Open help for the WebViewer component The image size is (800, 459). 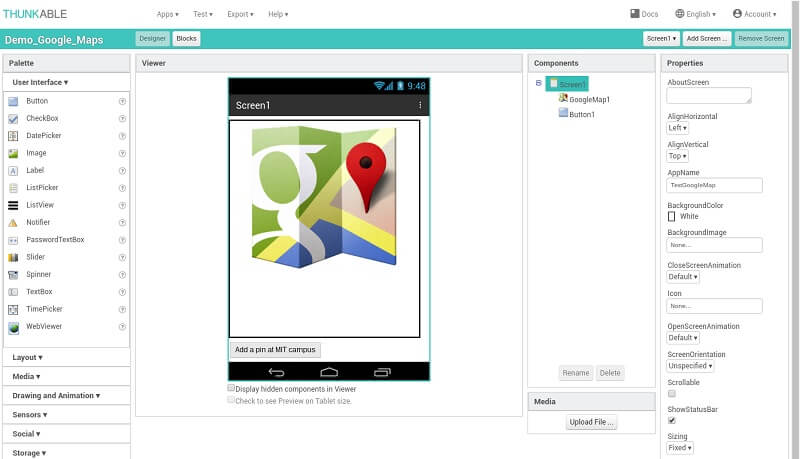coord(122,327)
